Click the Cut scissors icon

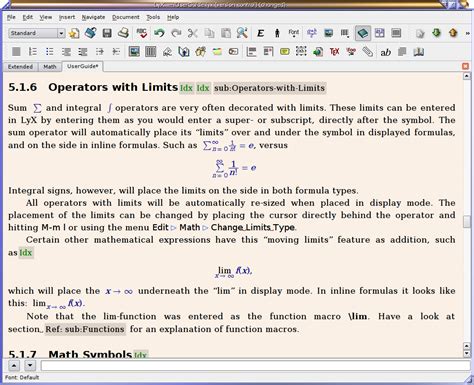pyautogui.click(x=193, y=33)
